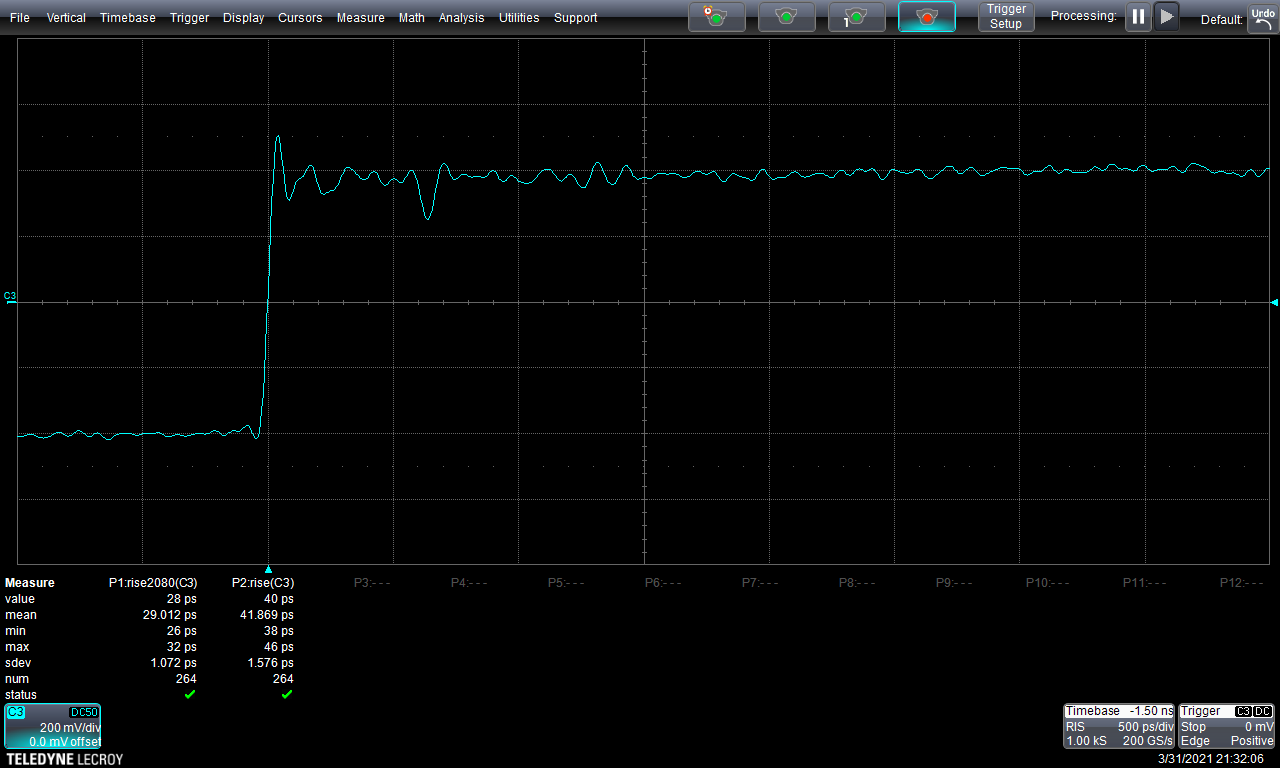Click the 500 ps/div timebase value
The image size is (1280, 768).
pyautogui.click(x=1146, y=727)
